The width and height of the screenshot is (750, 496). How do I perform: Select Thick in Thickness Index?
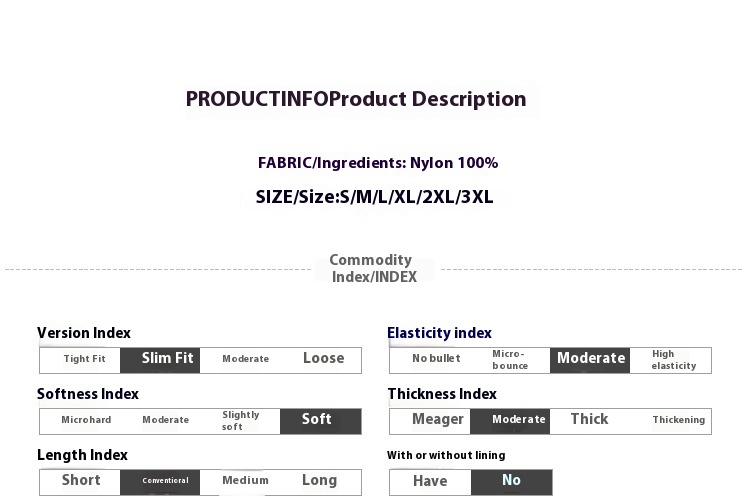tap(589, 419)
